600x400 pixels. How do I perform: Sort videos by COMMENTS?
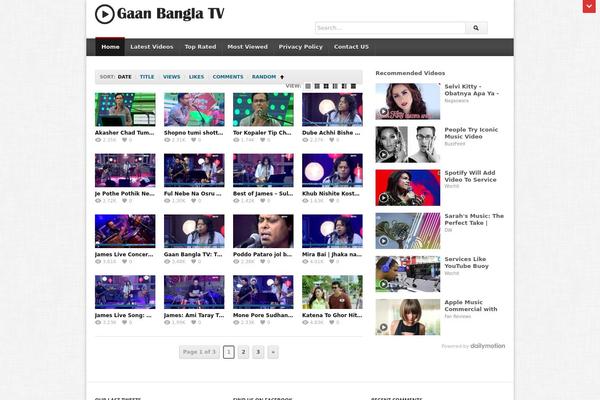click(x=228, y=77)
